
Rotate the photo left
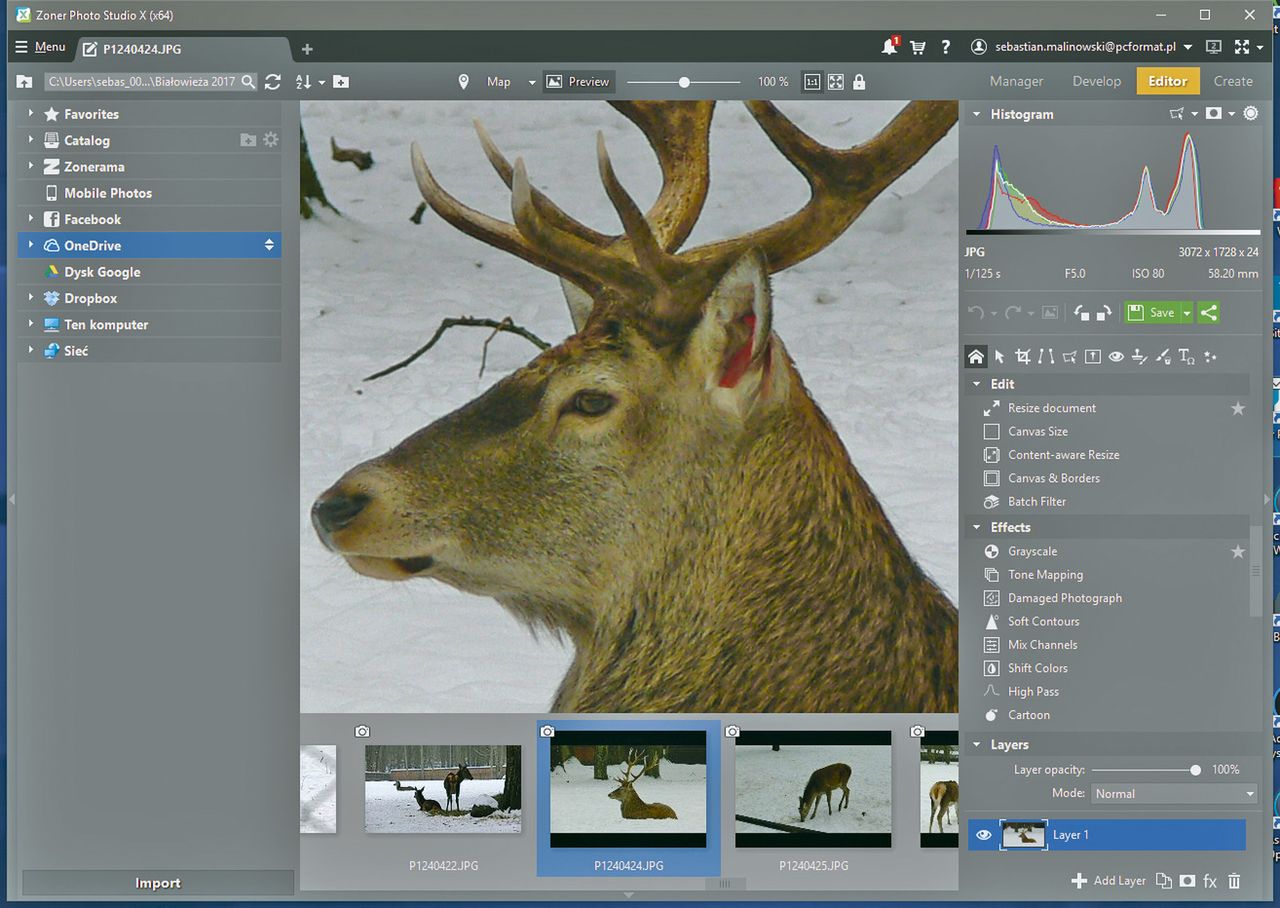pyautogui.click(x=1081, y=313)
